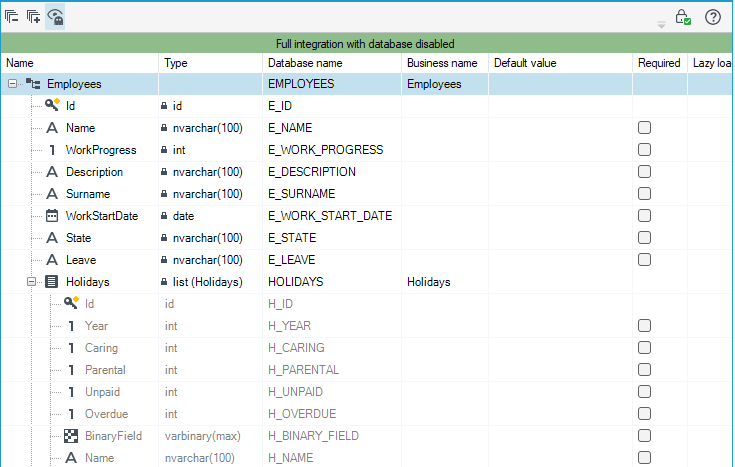The width and height of the screenshot is (735, 467).
Task: Click number icon beside Overdue
Action: [71, 414]
